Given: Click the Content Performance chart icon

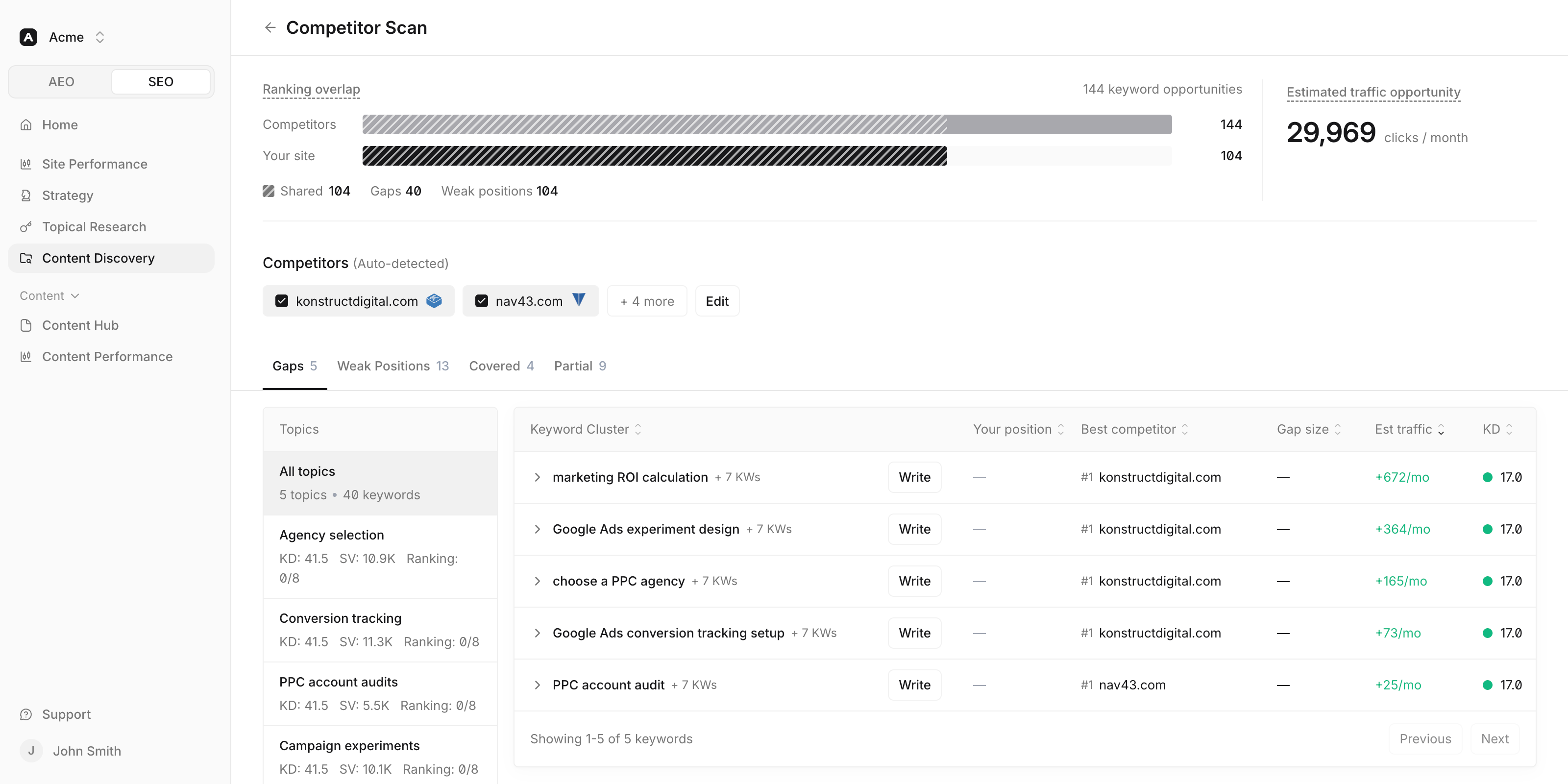Looking at the screenshot, I should (26, 357).
